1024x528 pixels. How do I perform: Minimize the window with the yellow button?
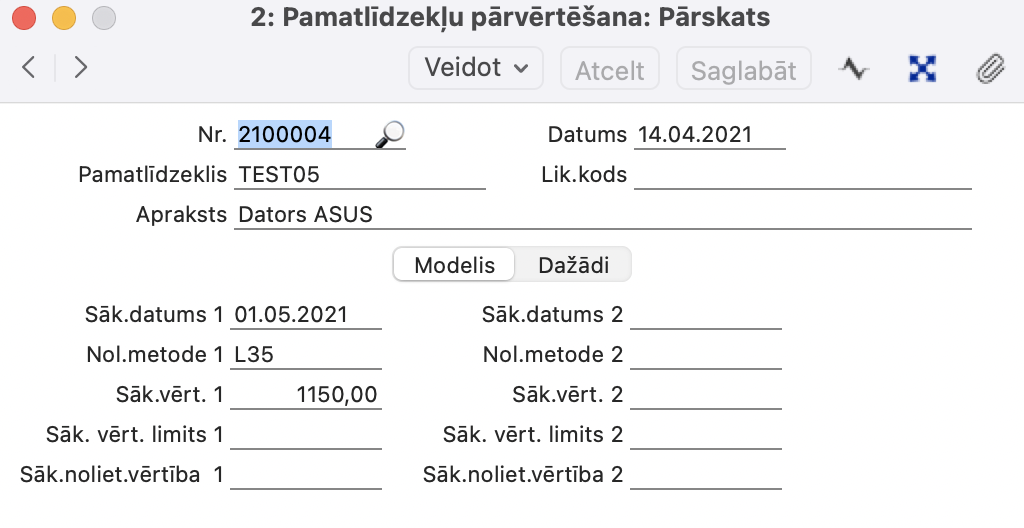click(63, 18)
